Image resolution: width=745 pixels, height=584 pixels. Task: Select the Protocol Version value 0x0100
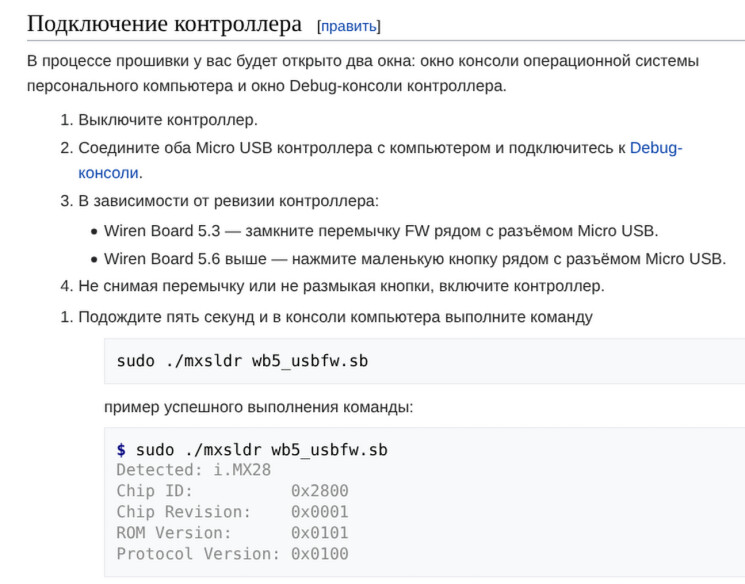coord(319,554)
